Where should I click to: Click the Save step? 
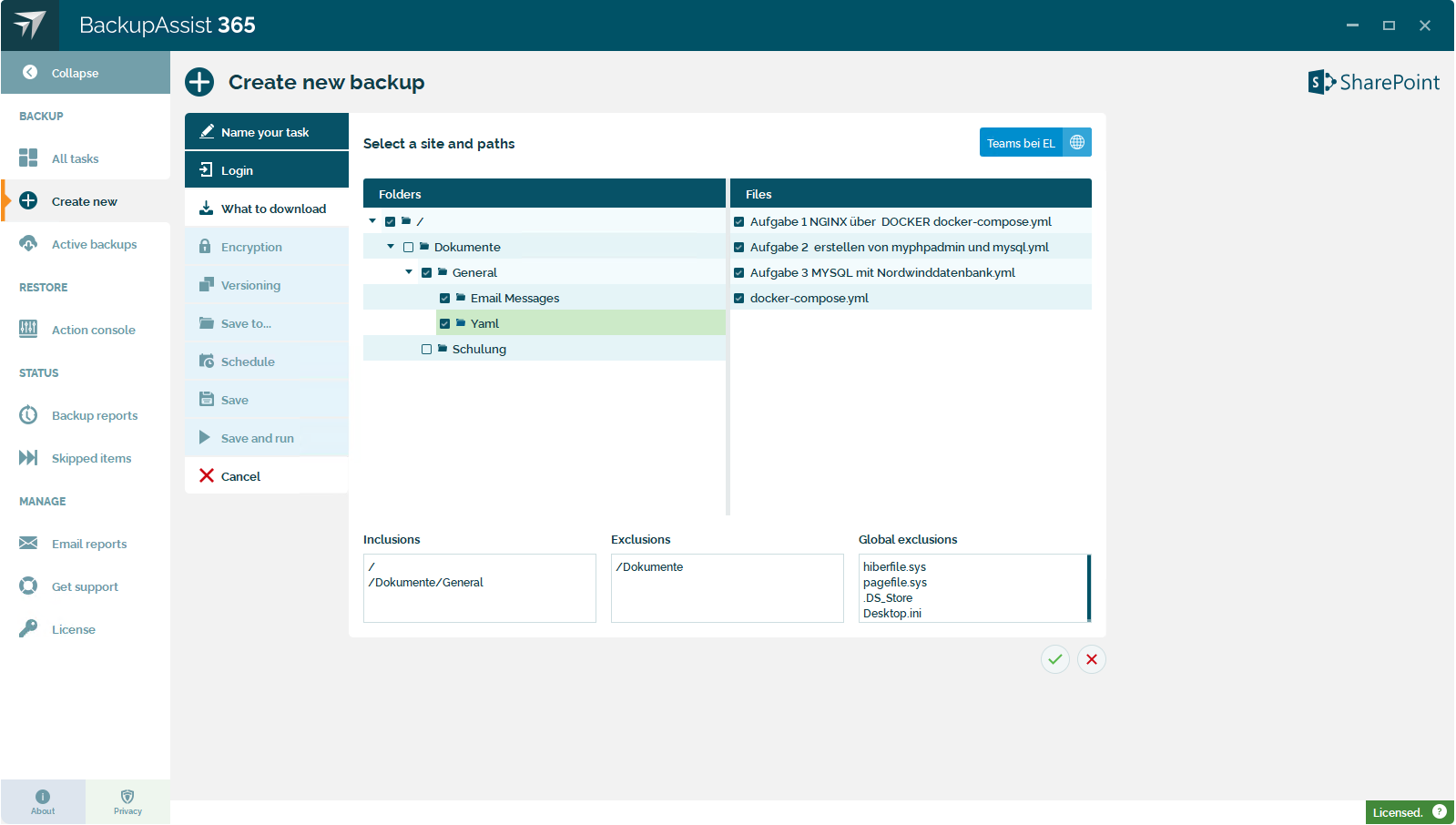267,400
